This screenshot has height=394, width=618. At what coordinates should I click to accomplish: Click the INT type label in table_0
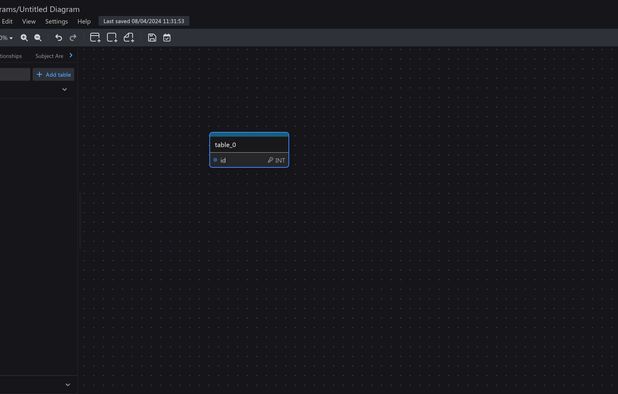[280, 160]
